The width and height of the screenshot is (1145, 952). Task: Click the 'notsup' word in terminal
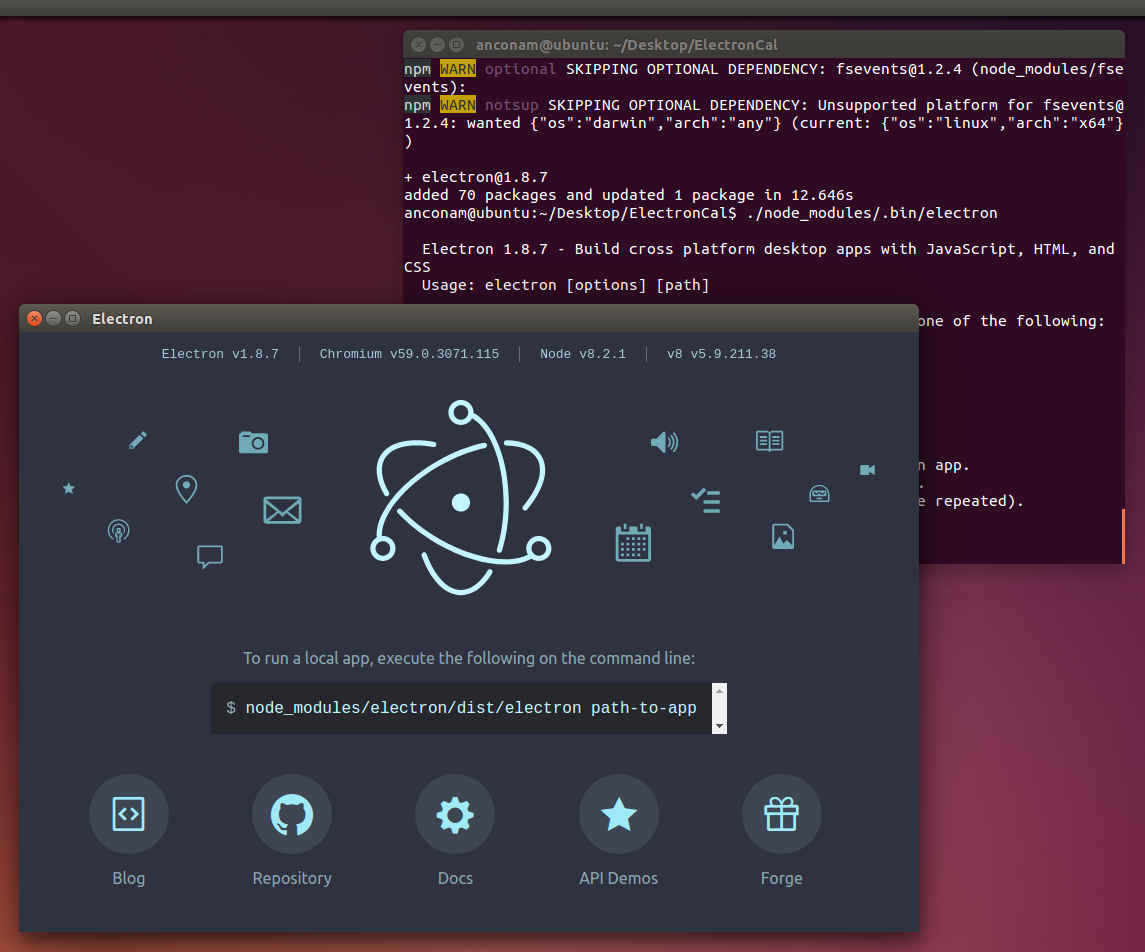[x=511, y=105]
